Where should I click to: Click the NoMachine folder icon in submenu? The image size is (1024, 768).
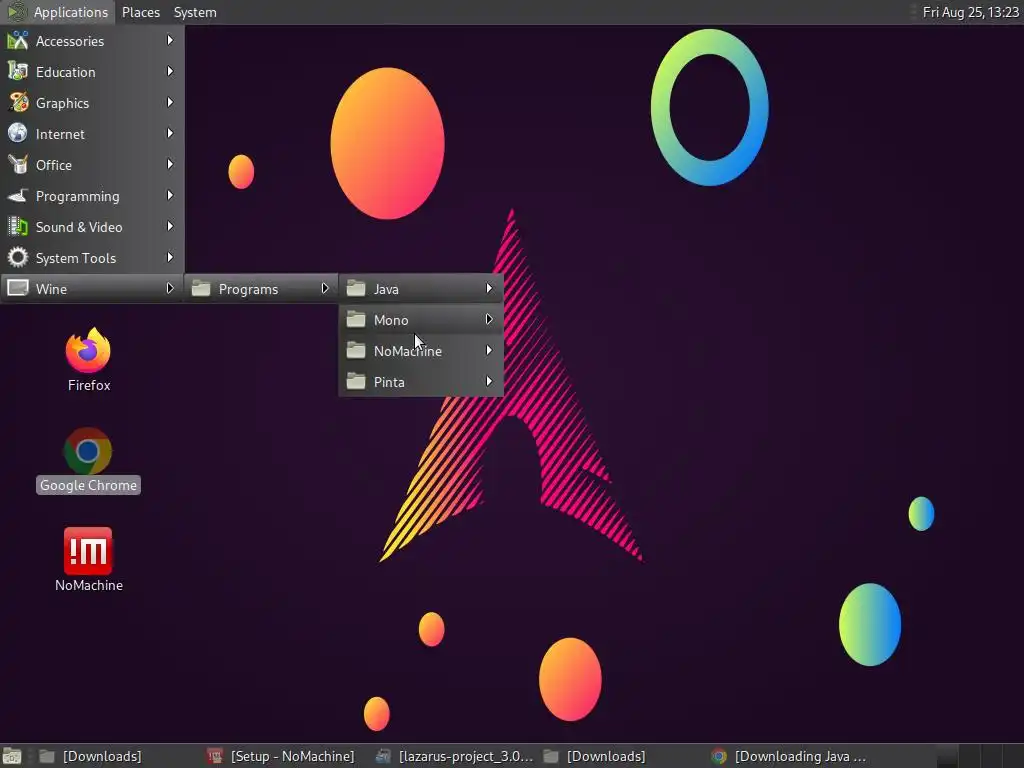356,350
